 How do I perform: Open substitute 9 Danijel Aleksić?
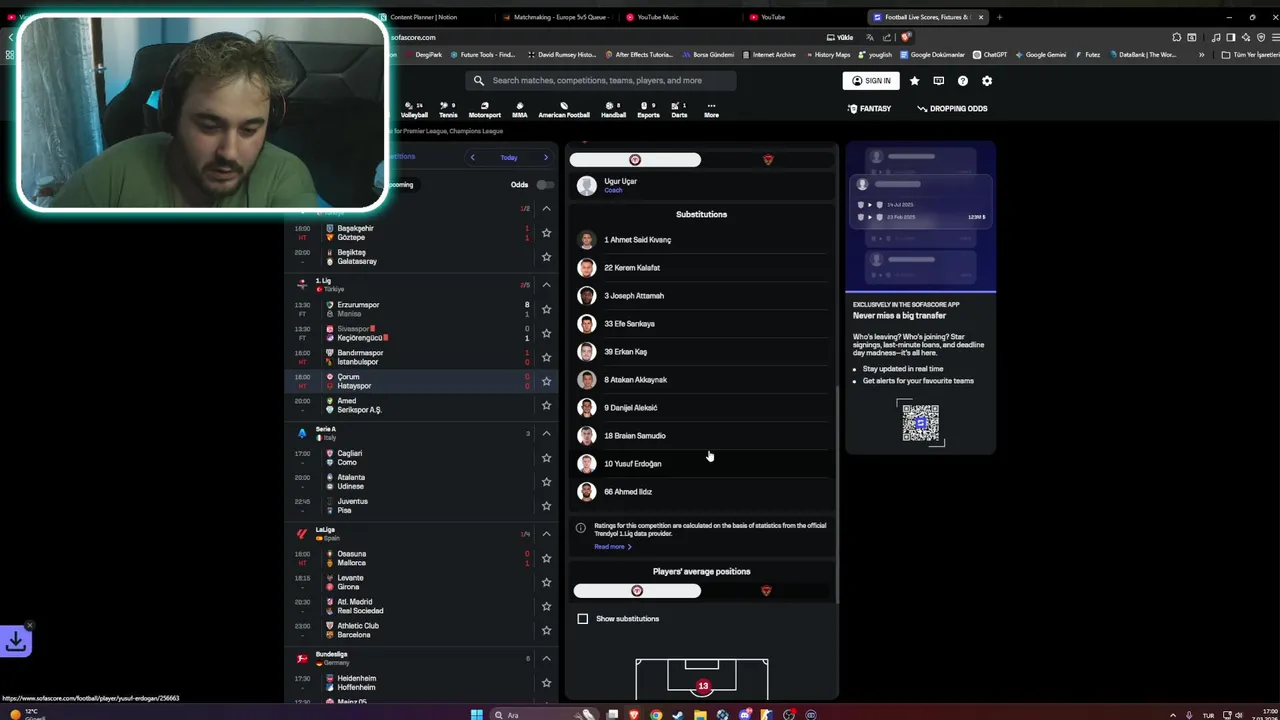click(x=701, y=408)
